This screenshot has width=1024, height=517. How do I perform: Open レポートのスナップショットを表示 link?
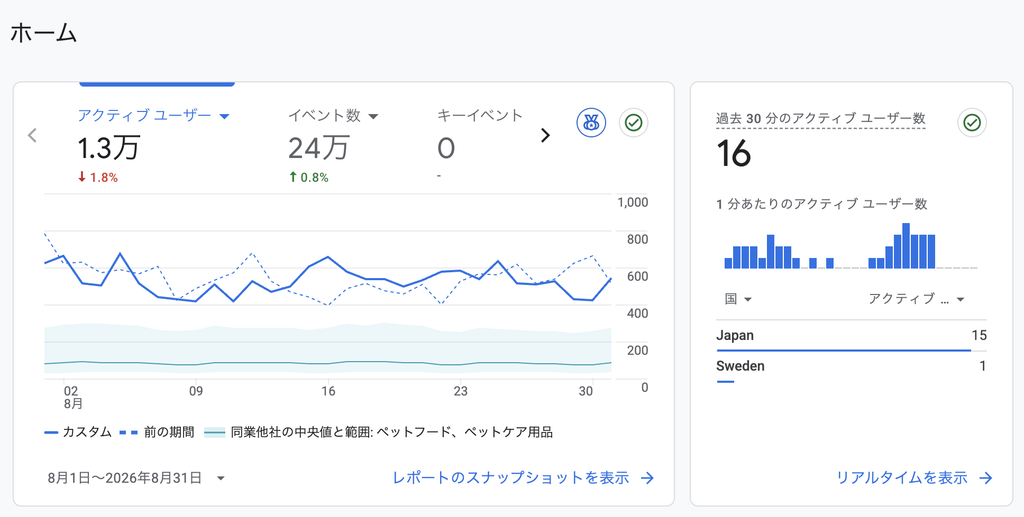523,478
